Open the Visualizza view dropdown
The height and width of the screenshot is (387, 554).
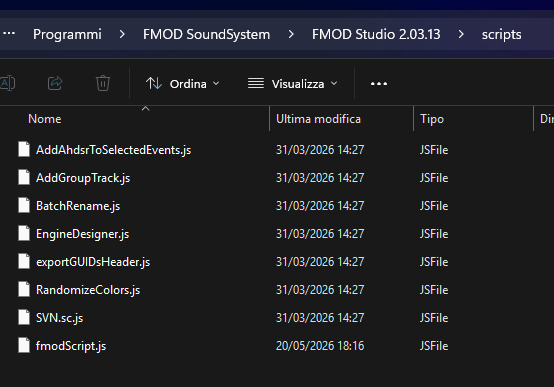292,84
